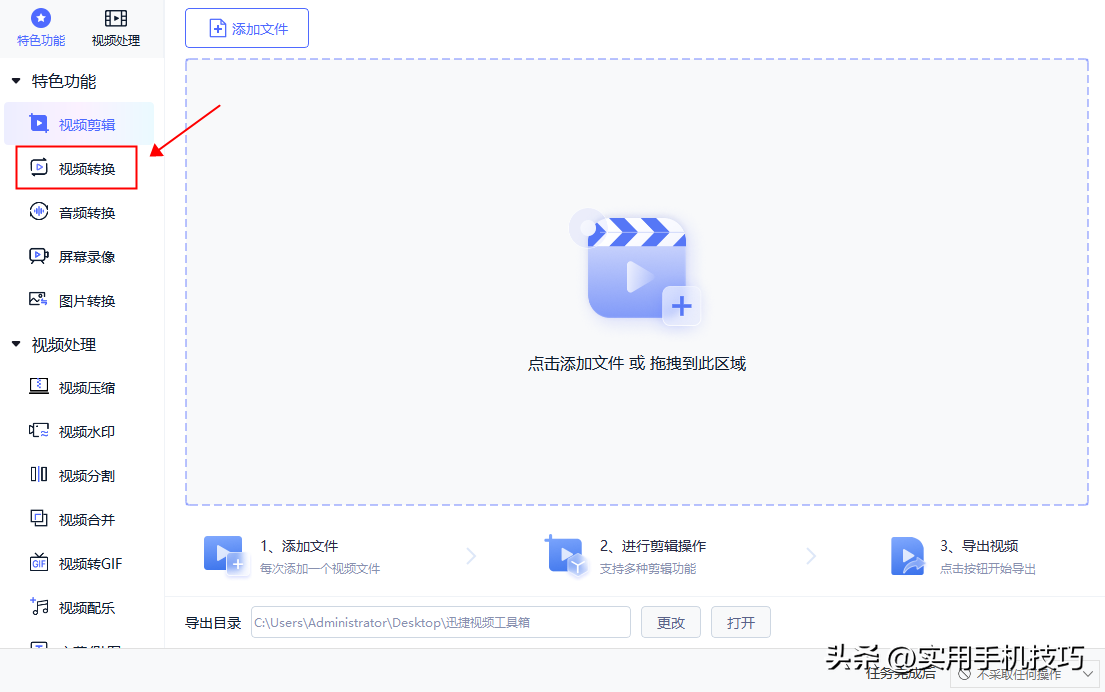Image resolution: width=1105 pixels, height=692 pixels.
Task: Click 每次添加一个视频文件 hint text
Action: point(320,568)
